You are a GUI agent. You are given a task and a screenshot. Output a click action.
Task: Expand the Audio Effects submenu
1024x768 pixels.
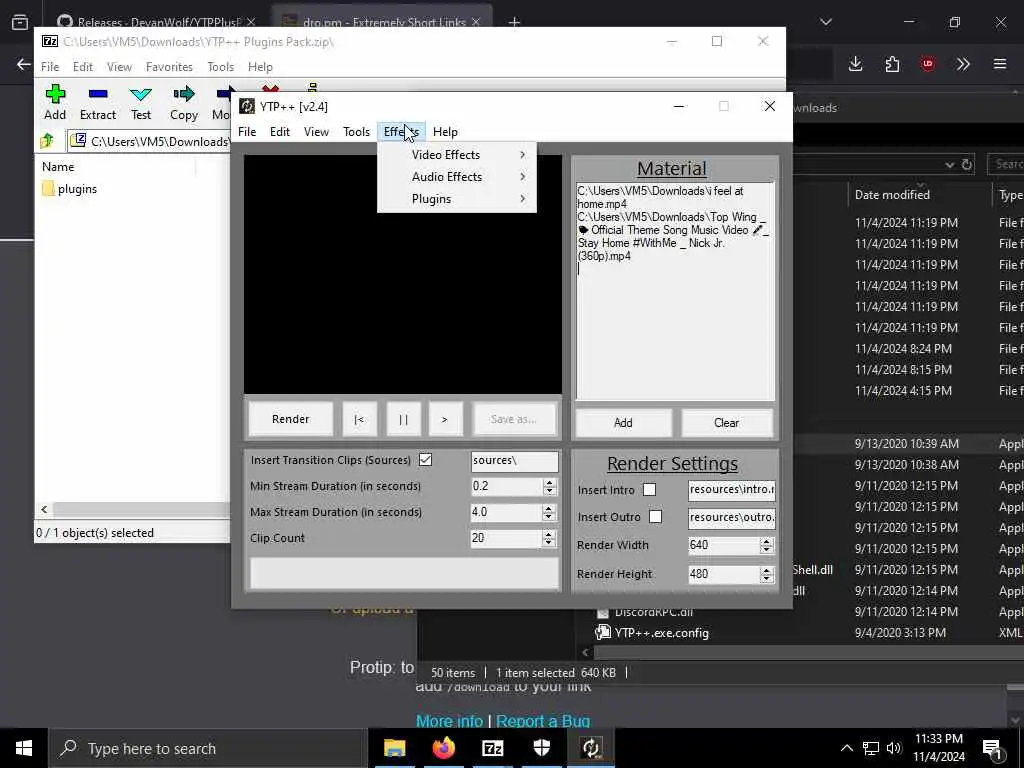[457, 177]
